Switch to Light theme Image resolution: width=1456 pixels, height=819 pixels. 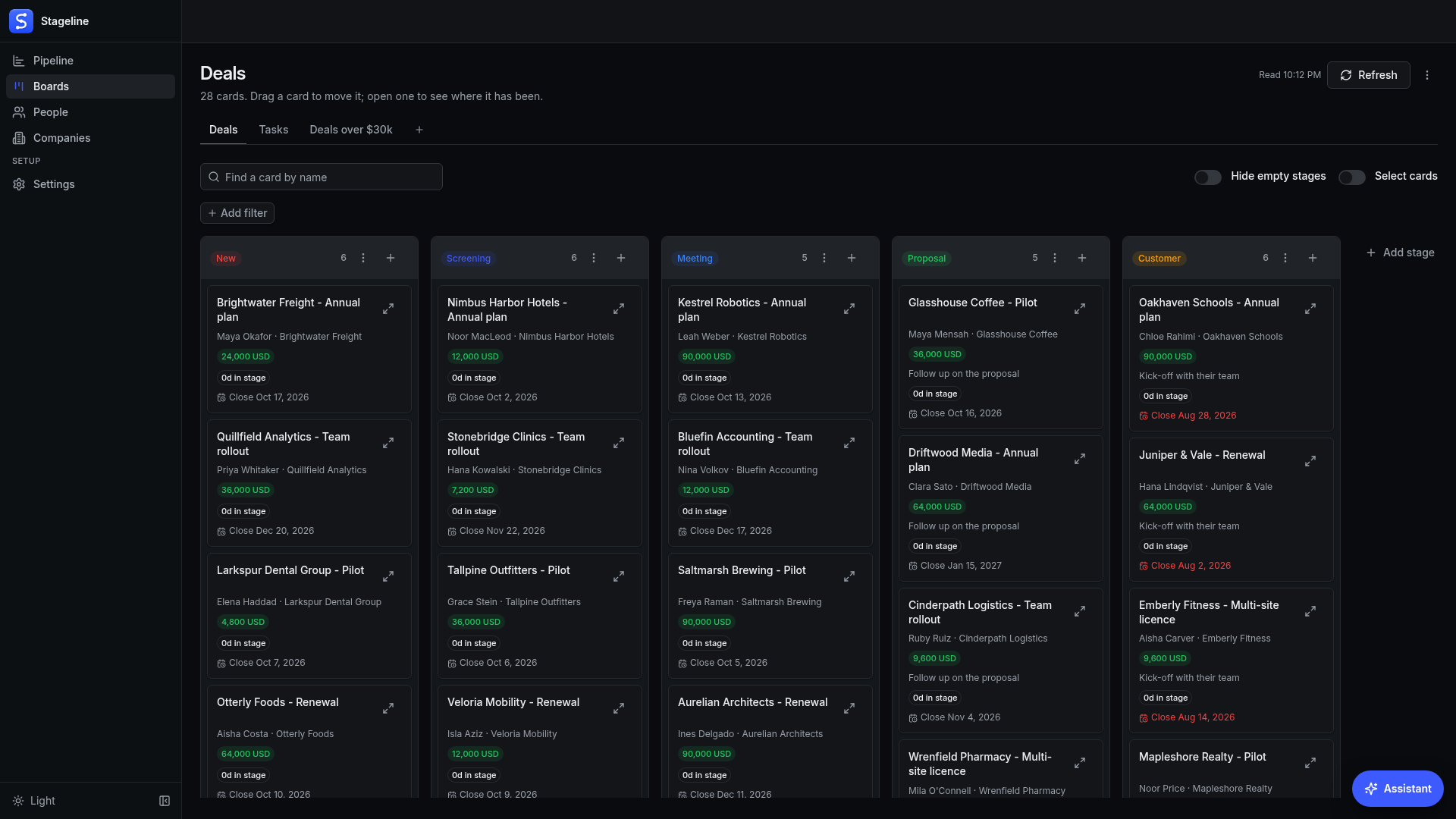pyautogui.click(x=34, y=801)
